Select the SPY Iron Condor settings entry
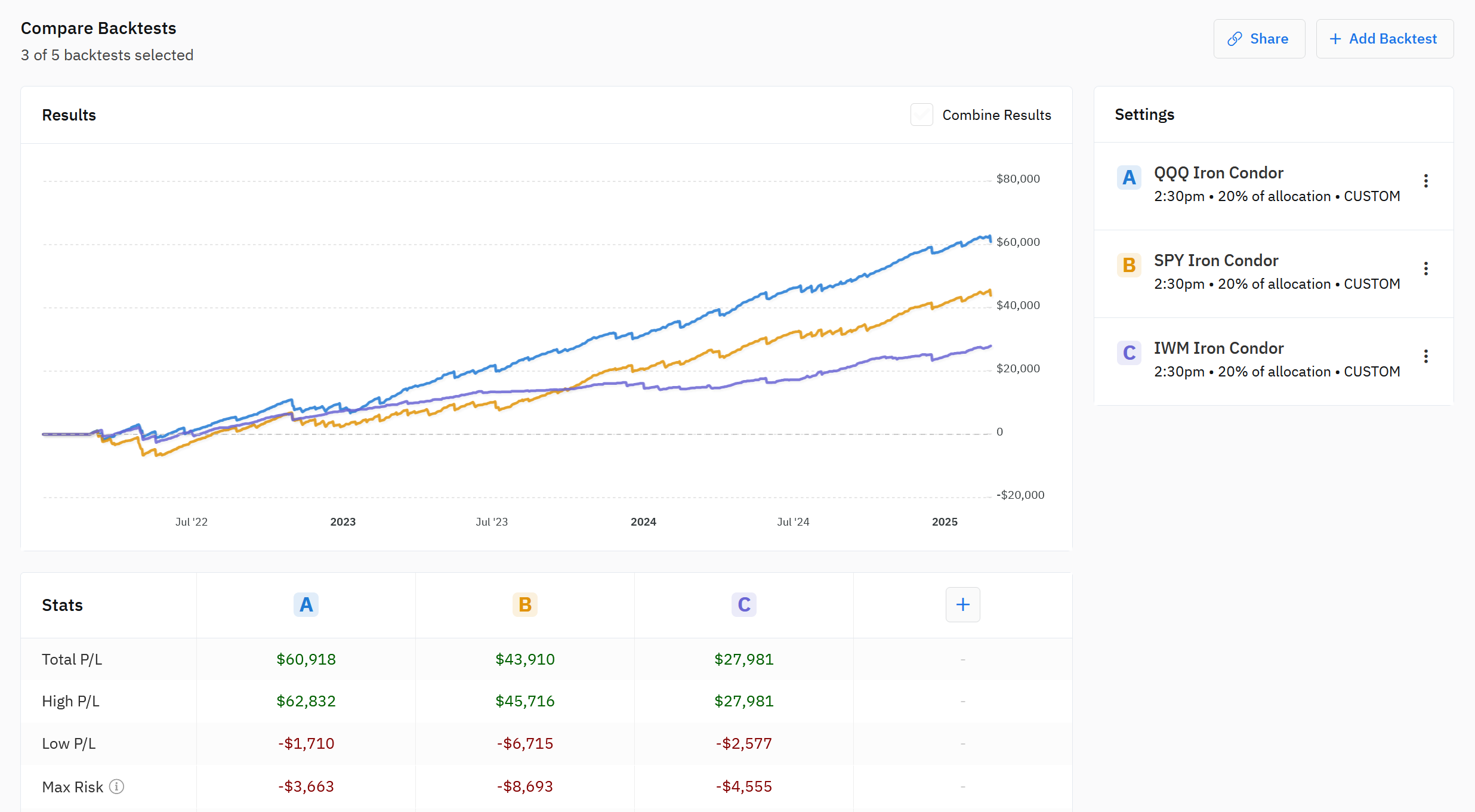The image size is (1475, 812). [x=1253, y=271]
